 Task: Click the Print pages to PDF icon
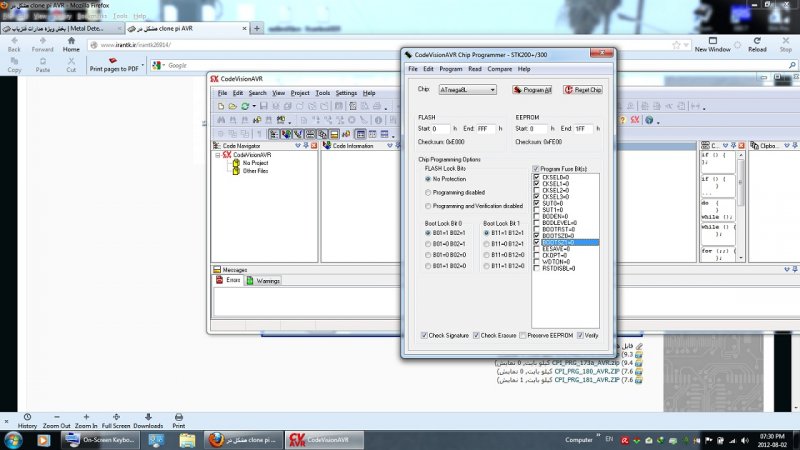113,60
